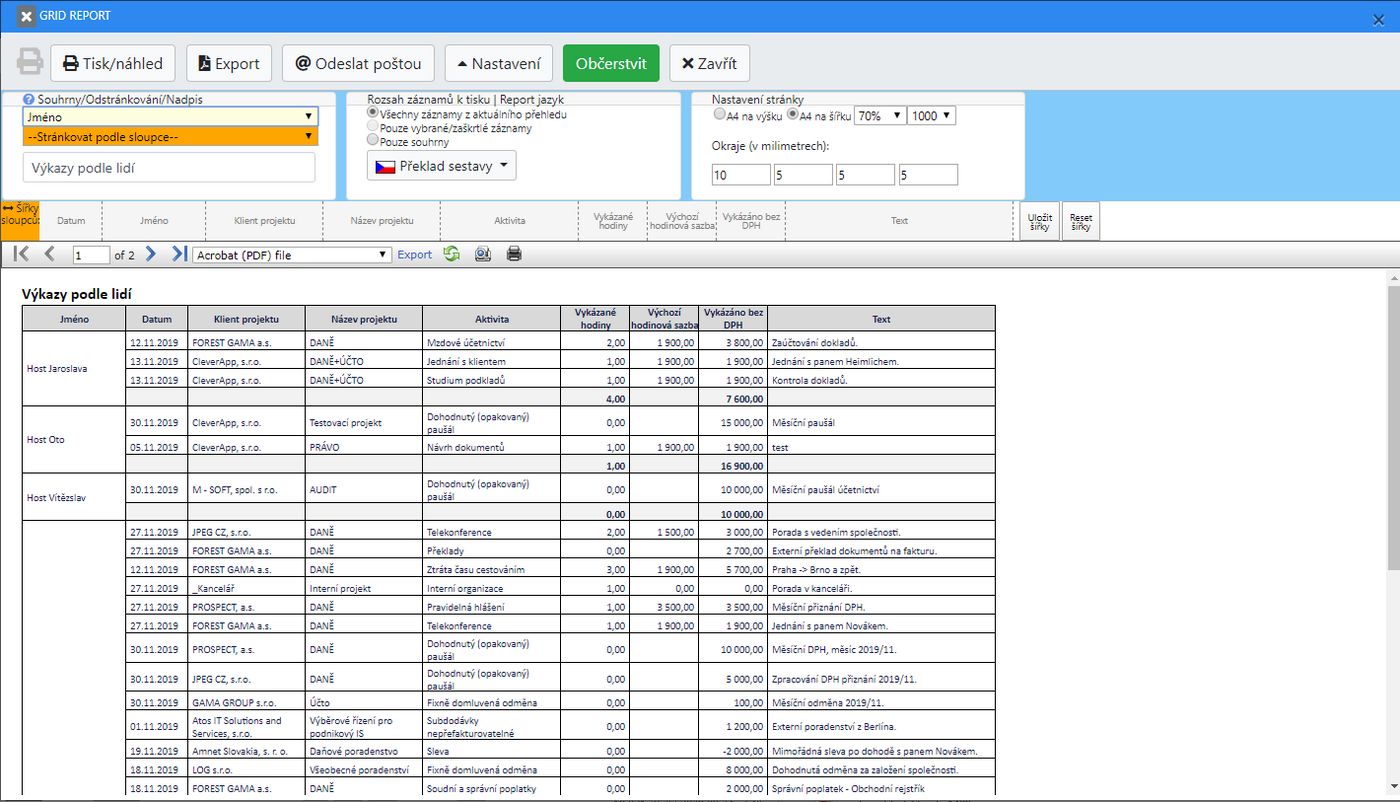Viewport: 1400px width, 802px height.
Task: Click the 'Ztráta času cestováním' activity cell
Action: coord(491,569)
